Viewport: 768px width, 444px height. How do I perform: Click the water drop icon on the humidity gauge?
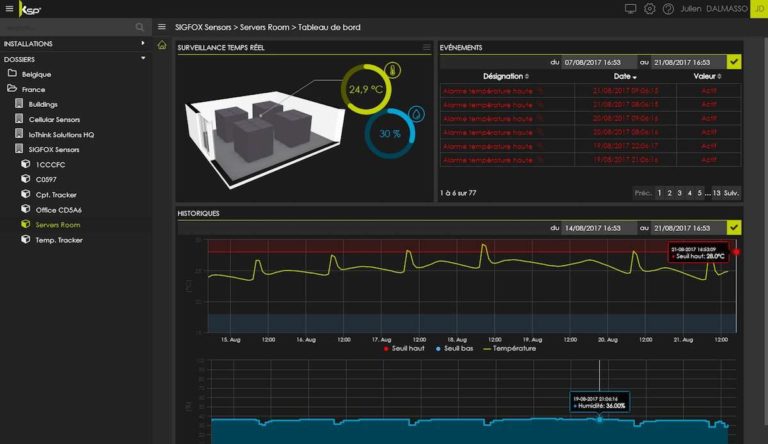click(416, 115)
